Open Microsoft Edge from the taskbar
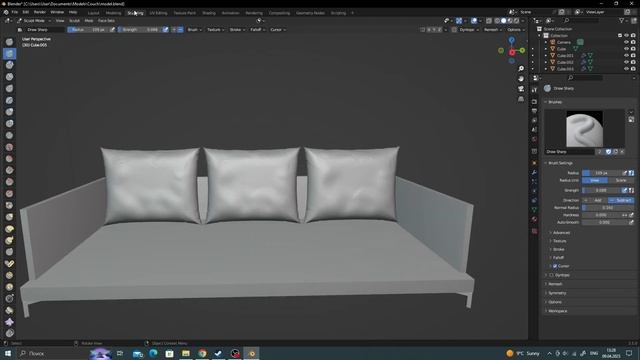Screen dimensions: 640x360 point(153,353)
